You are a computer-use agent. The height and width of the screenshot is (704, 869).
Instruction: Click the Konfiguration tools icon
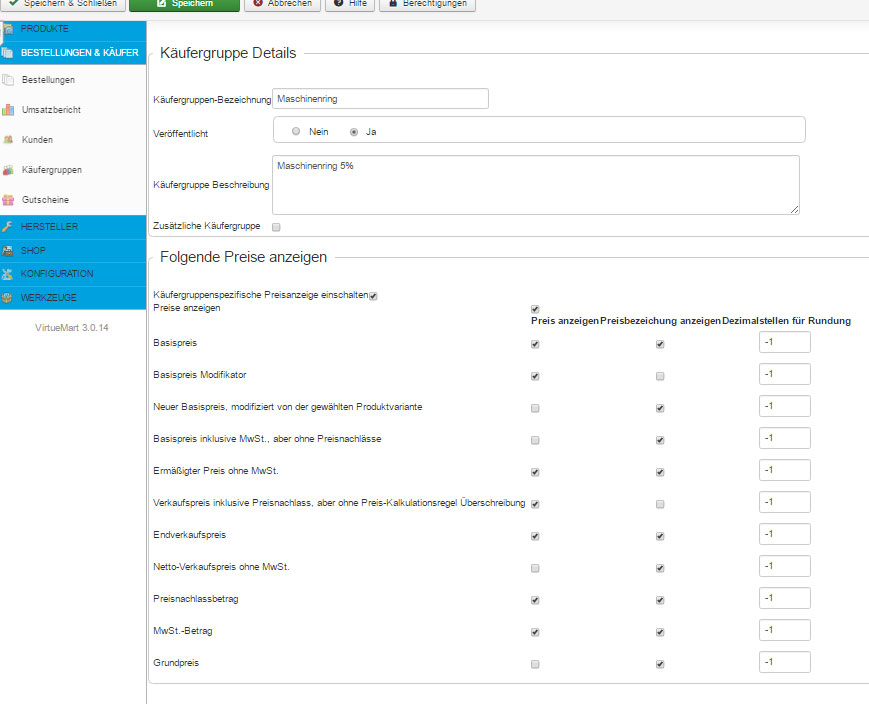coord(8,274)
